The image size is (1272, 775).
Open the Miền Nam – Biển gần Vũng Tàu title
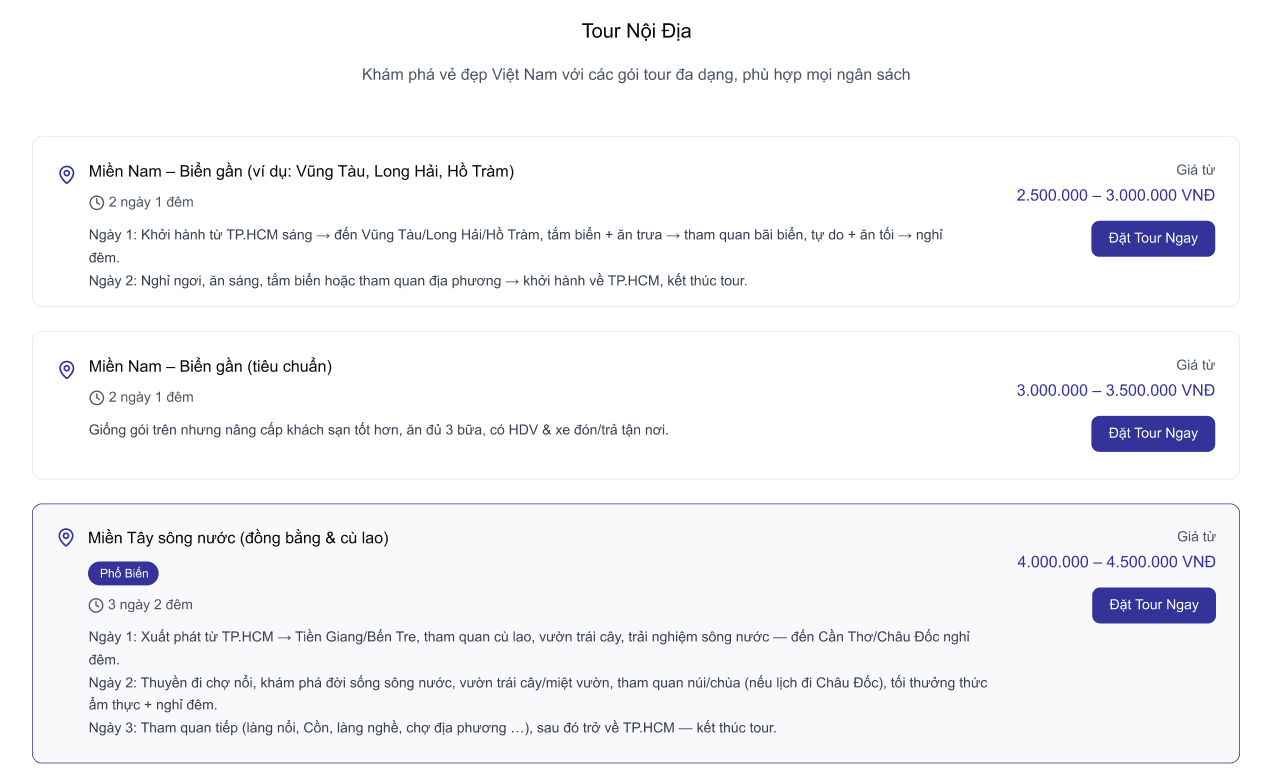(301, 172)
